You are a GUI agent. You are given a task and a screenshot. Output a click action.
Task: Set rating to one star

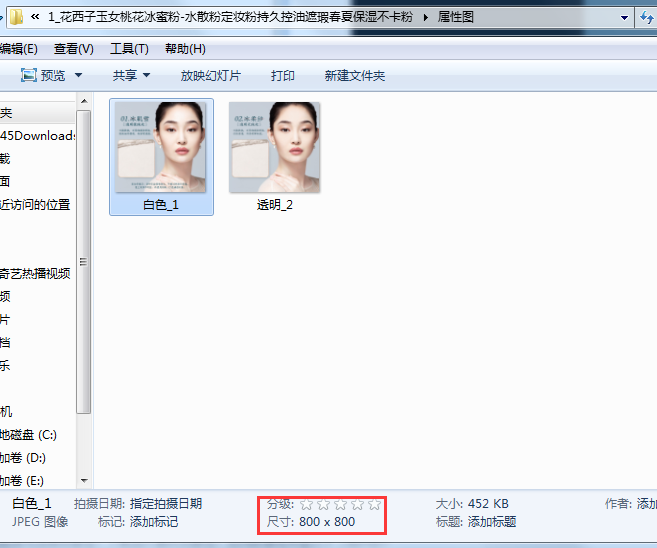(307, 504)
